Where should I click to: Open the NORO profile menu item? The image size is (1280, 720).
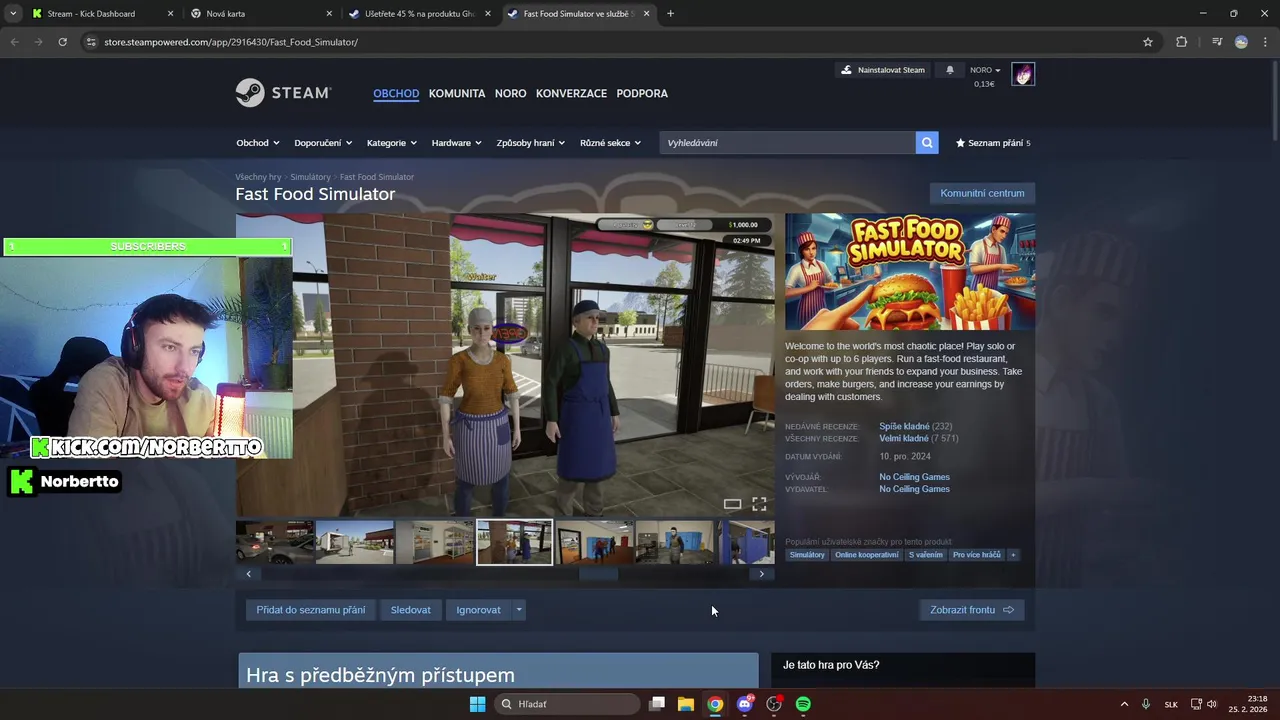[510, 94]
